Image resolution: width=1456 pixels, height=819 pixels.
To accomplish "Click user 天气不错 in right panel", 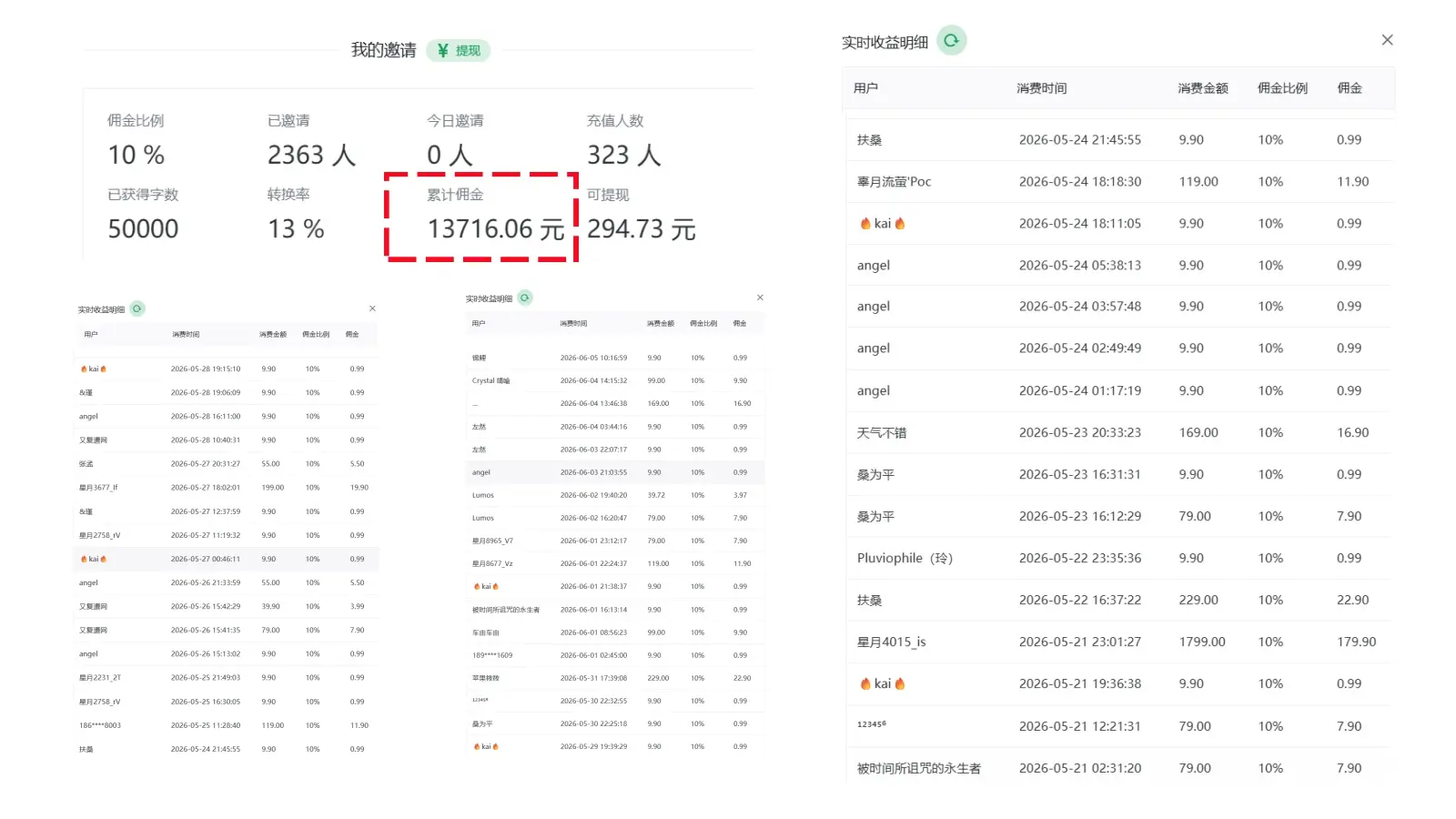I will [x=881, y=433].
